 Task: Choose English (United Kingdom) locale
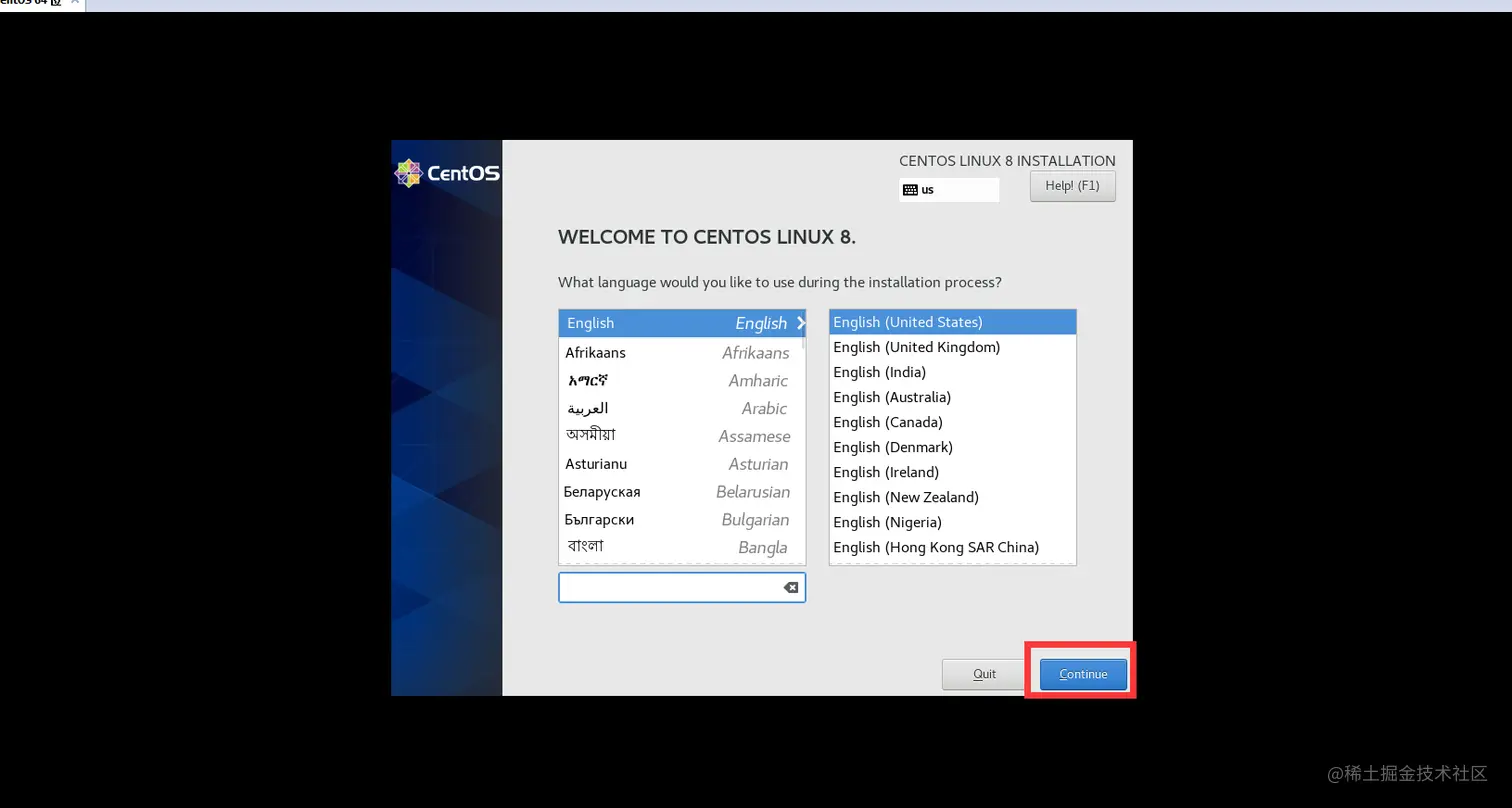tap(952, 347)
